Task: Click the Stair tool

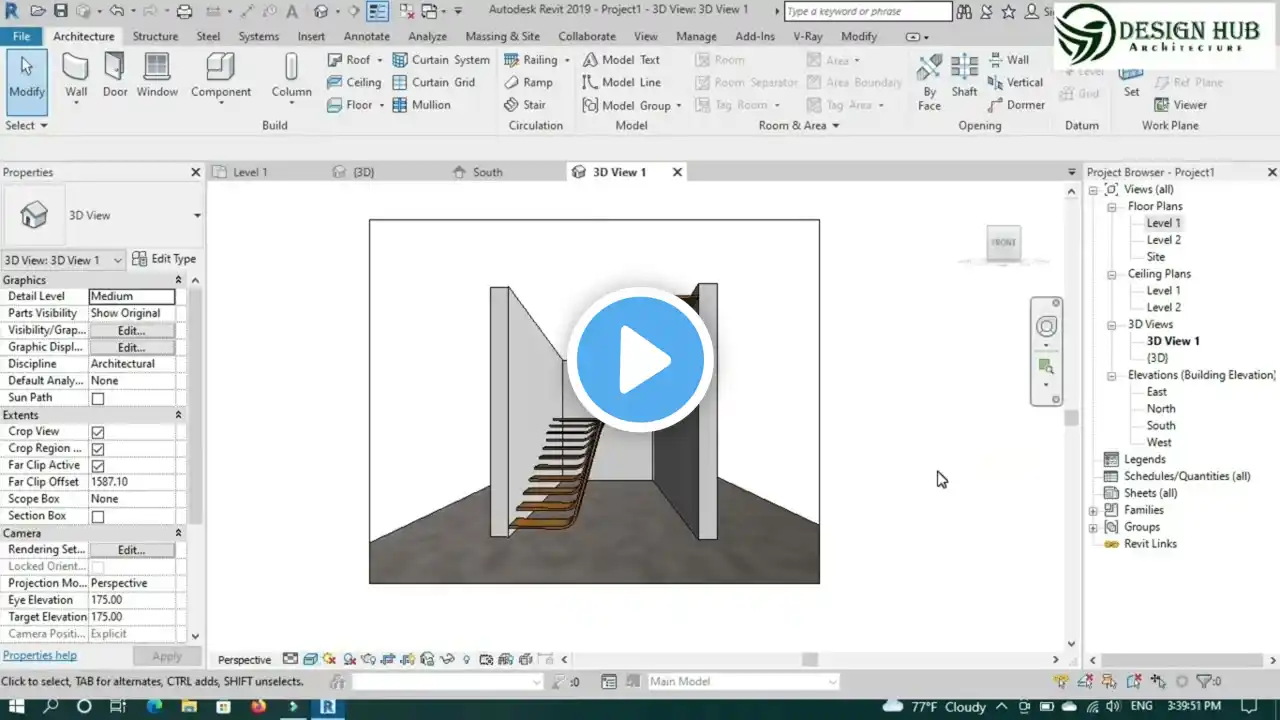Action: (x=525, y=105)
